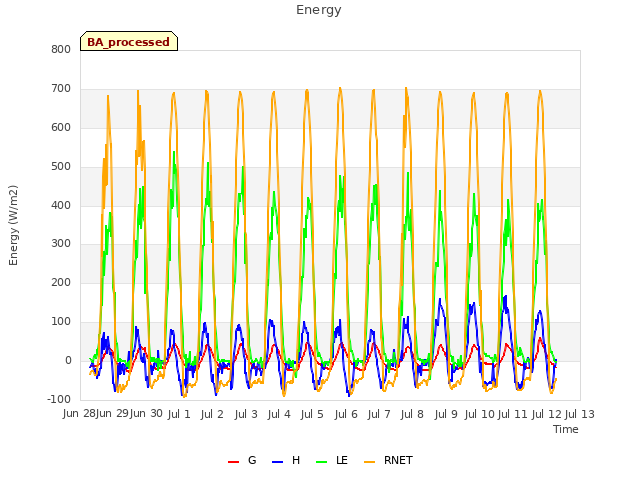Viewport: 640px width, 480px height.
Task: Click the 600 y-axis tick label
Action: click(x=61, y=128)
